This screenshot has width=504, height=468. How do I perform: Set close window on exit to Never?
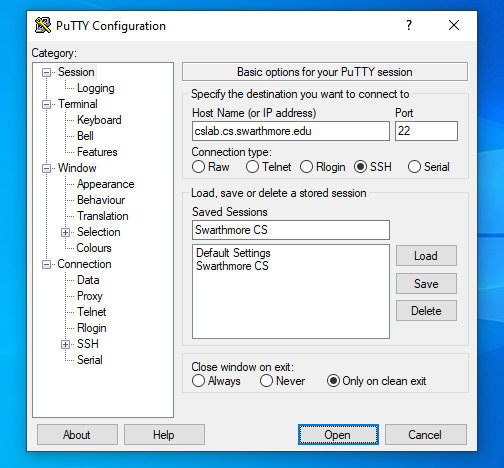266,381
